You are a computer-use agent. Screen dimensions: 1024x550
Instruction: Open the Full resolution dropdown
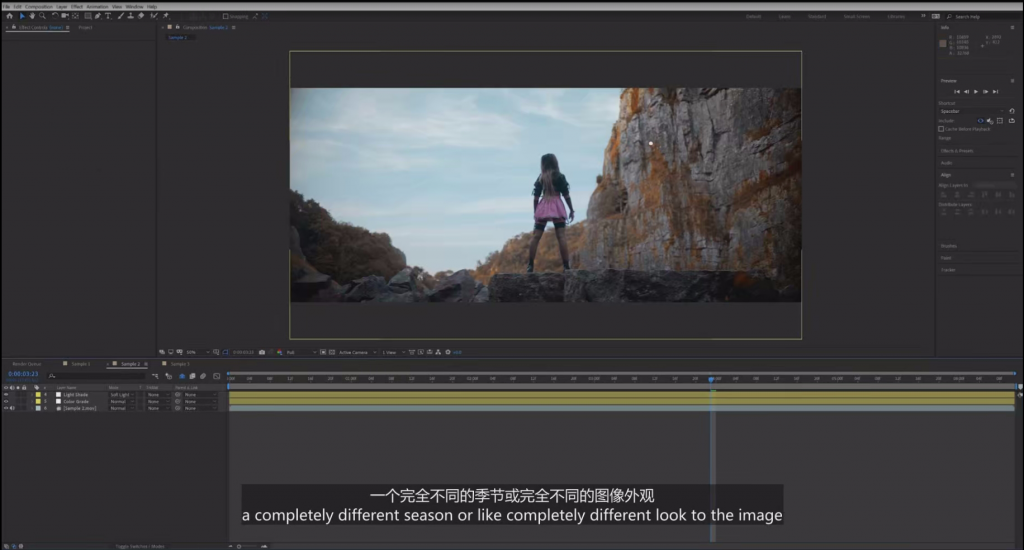click(x=301, y=352)
